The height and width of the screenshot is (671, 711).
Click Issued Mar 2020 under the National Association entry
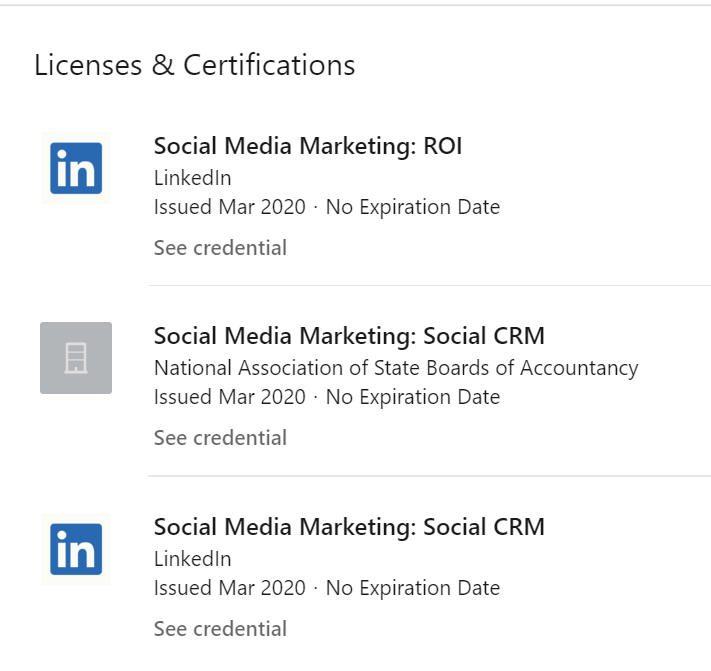click(x=229, y=398)
